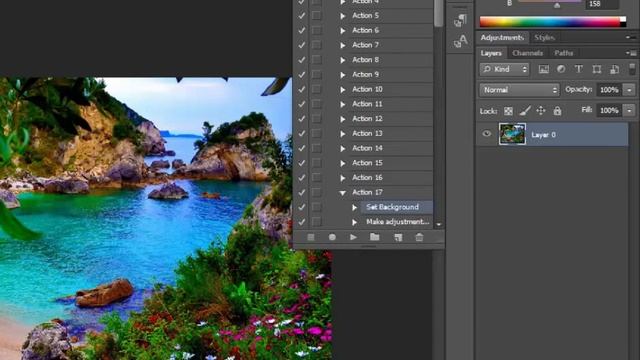Open the Adjustments panel flyout menu

[631, 37]
